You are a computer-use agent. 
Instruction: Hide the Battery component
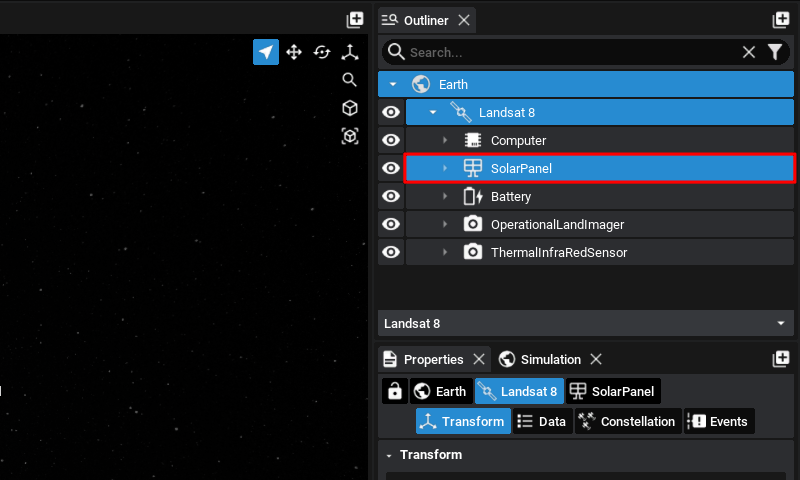click(x=391, y=196)
